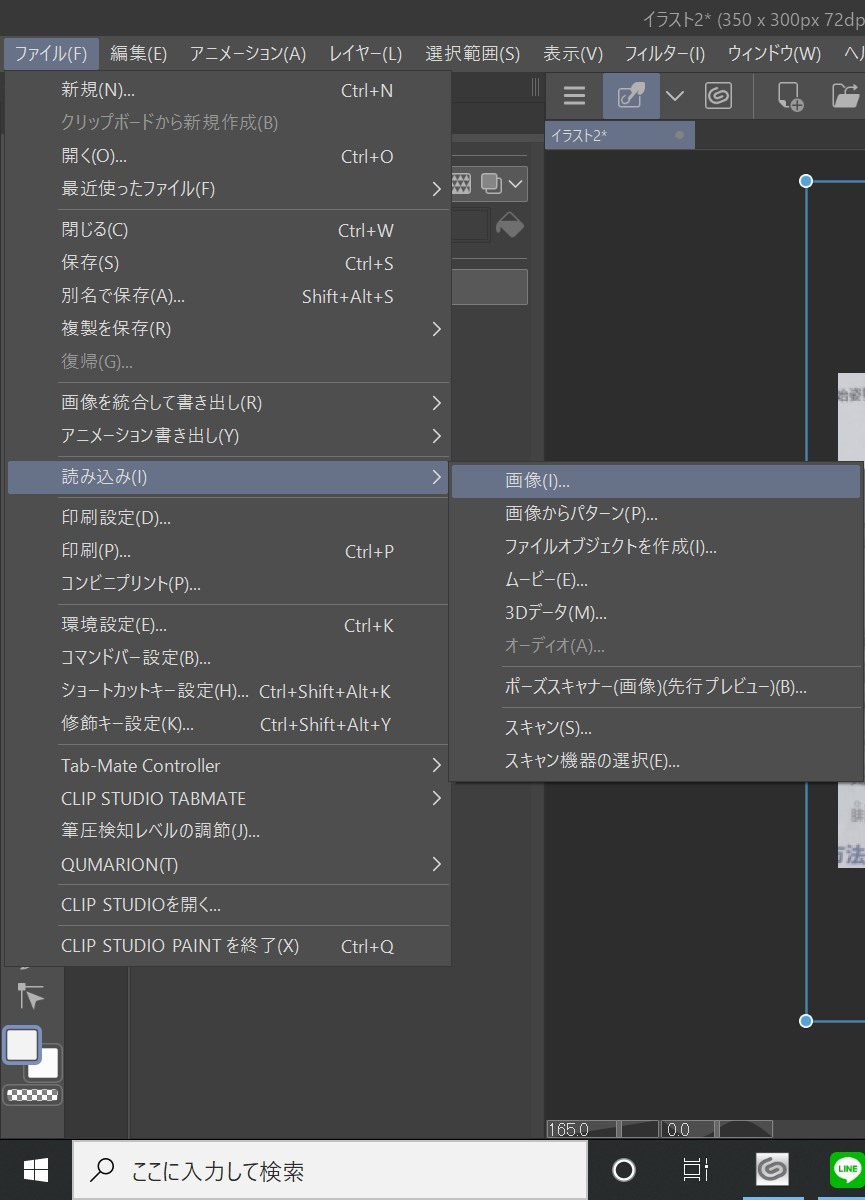Click the Windows search box ここに入力して検索
This screenshot has width=865, height=1200.
[x=330, y=1171]
